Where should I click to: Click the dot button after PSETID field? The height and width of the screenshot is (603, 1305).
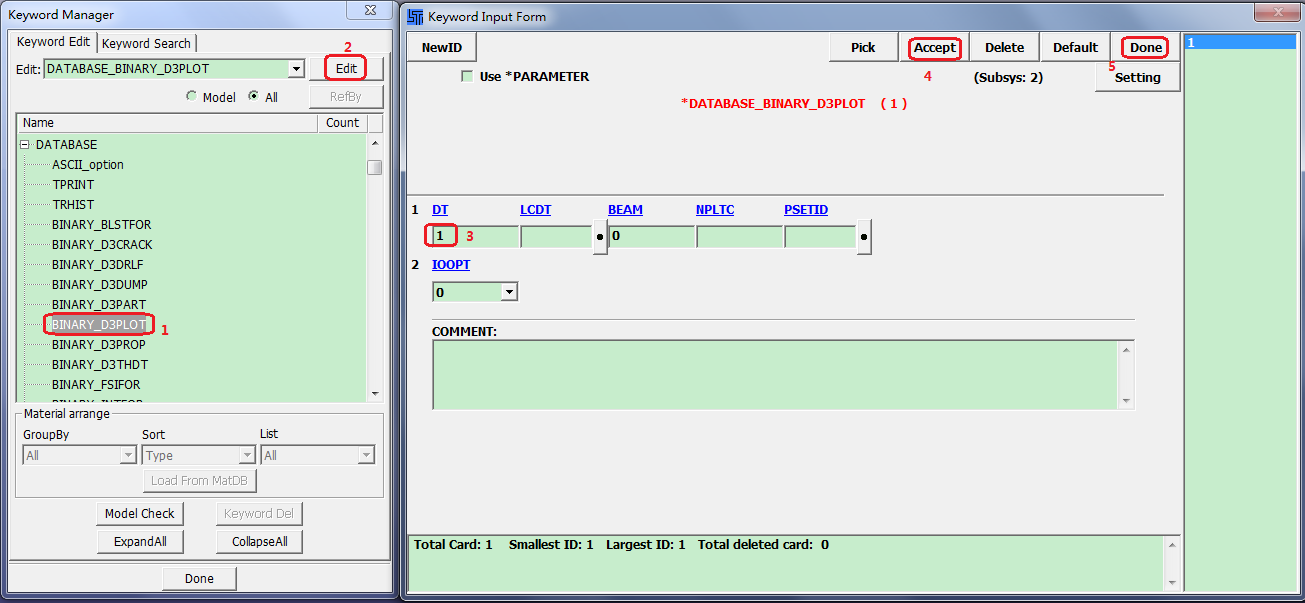[864, 238]
